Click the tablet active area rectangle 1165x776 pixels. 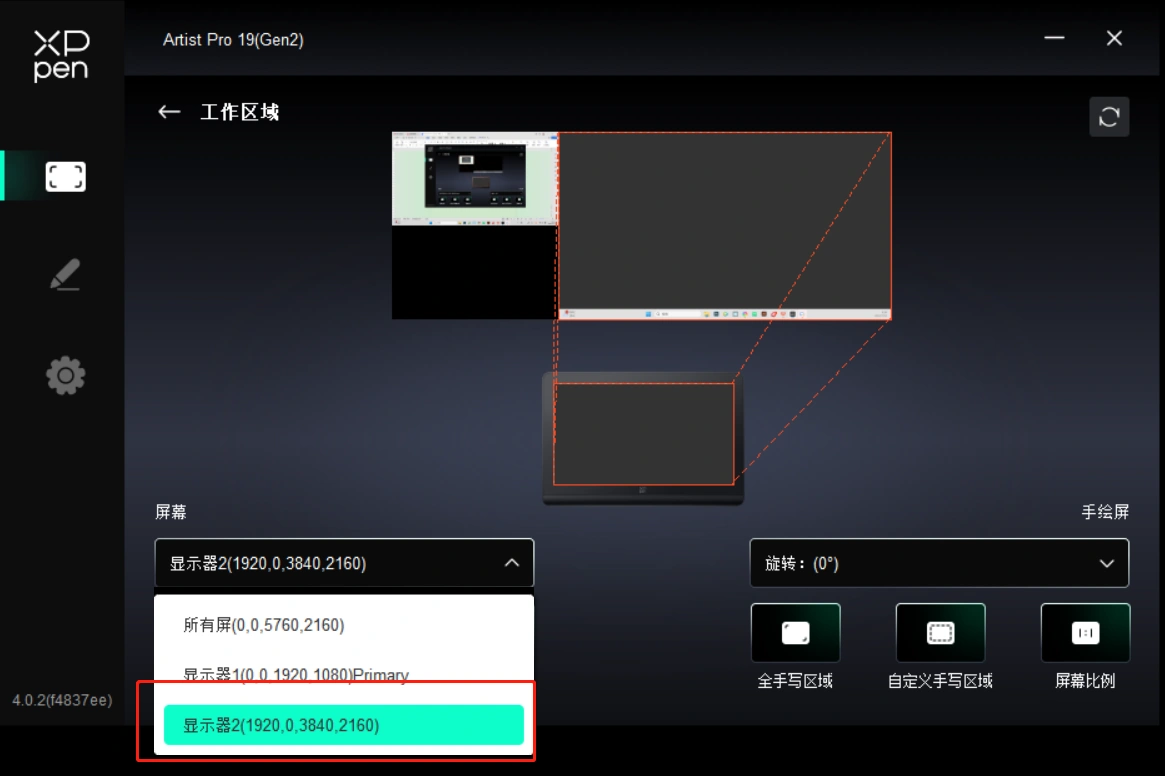[x=643, y=434]
